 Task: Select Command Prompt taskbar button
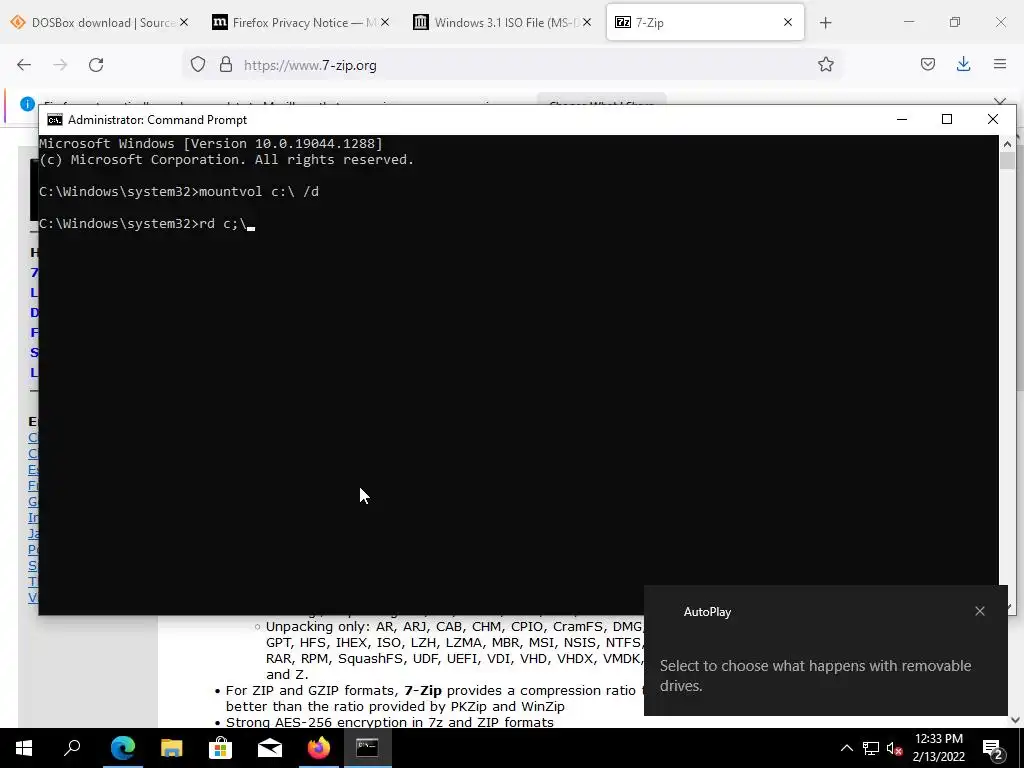point(367,748)
